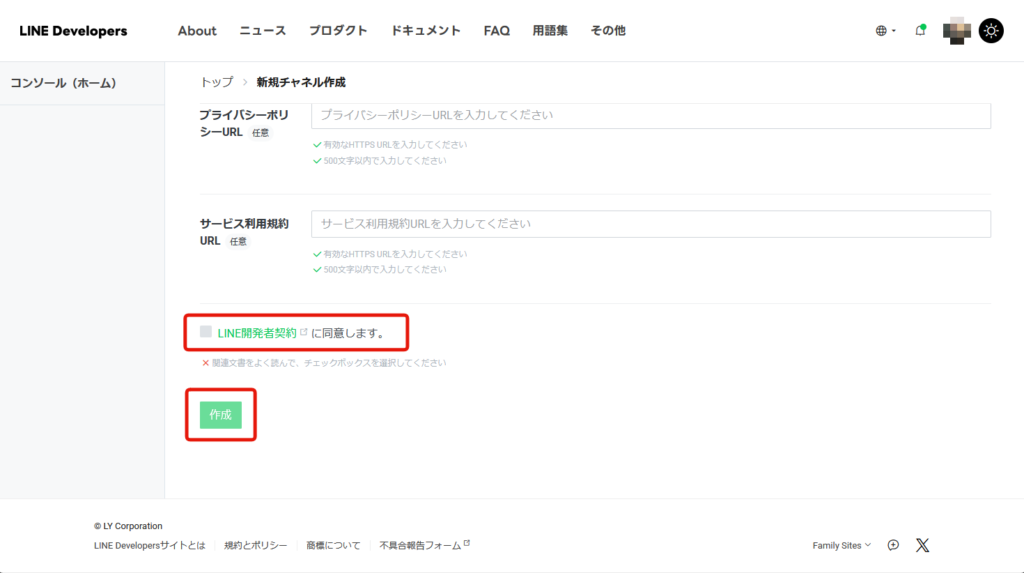Open 規約とポリシー footer link
The height and width of the screenshot is (573, 1024).
(255, 546)
